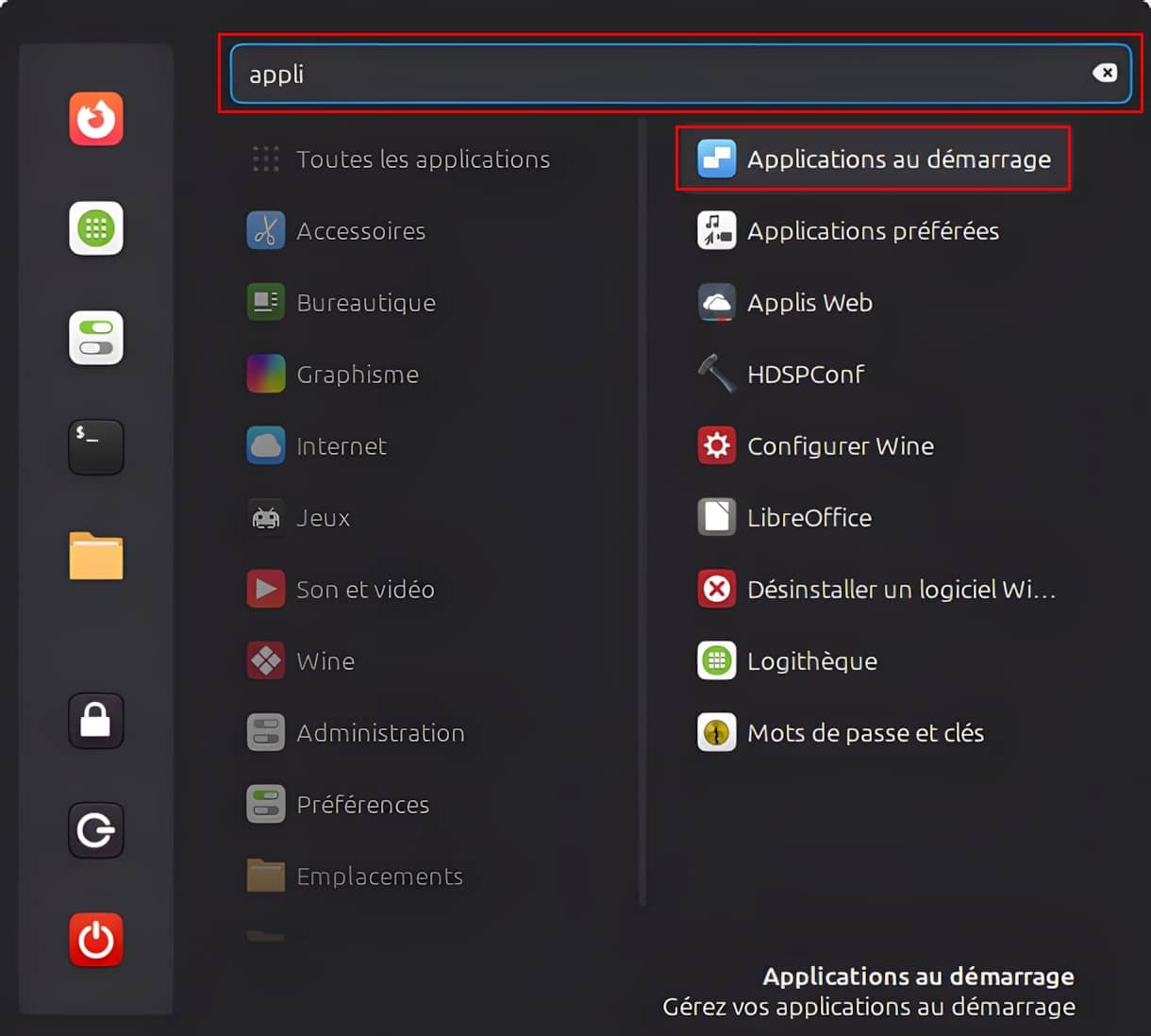Launch the Terminal from the sidebar
The width and height of the screenshot is (1151, 1036).
96,447
